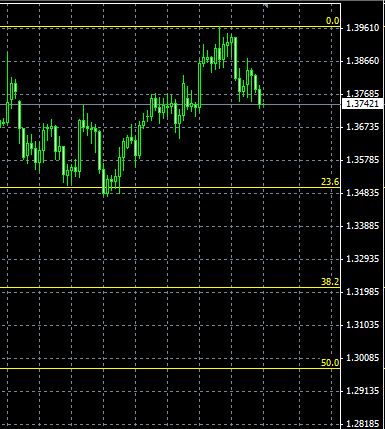Click the 0.0 Fibonacci level label
Viewport: 385px width, 429px height.
[x=332, y=21]
